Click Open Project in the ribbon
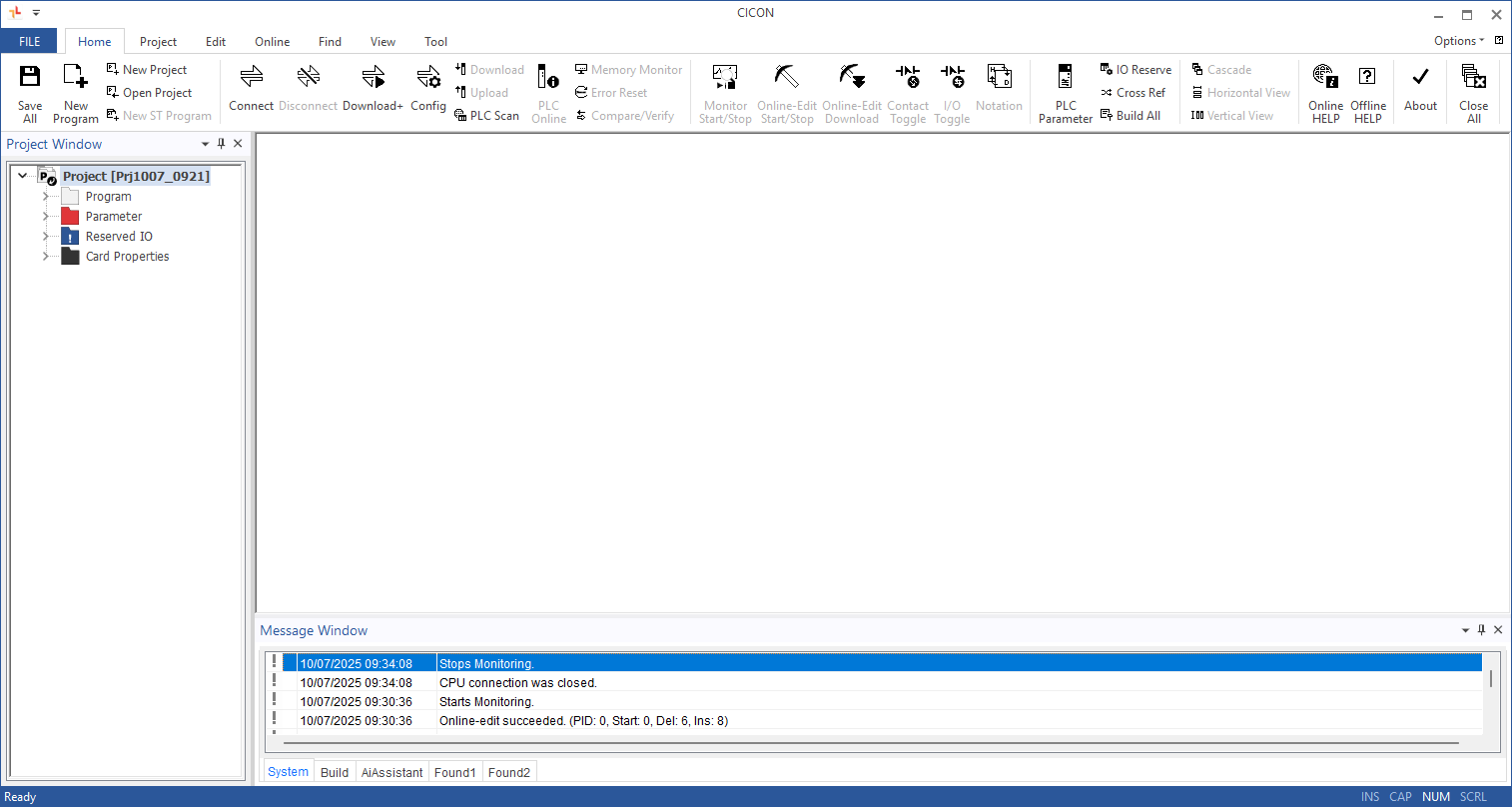The image size is (1512, 807). (149, 93)
